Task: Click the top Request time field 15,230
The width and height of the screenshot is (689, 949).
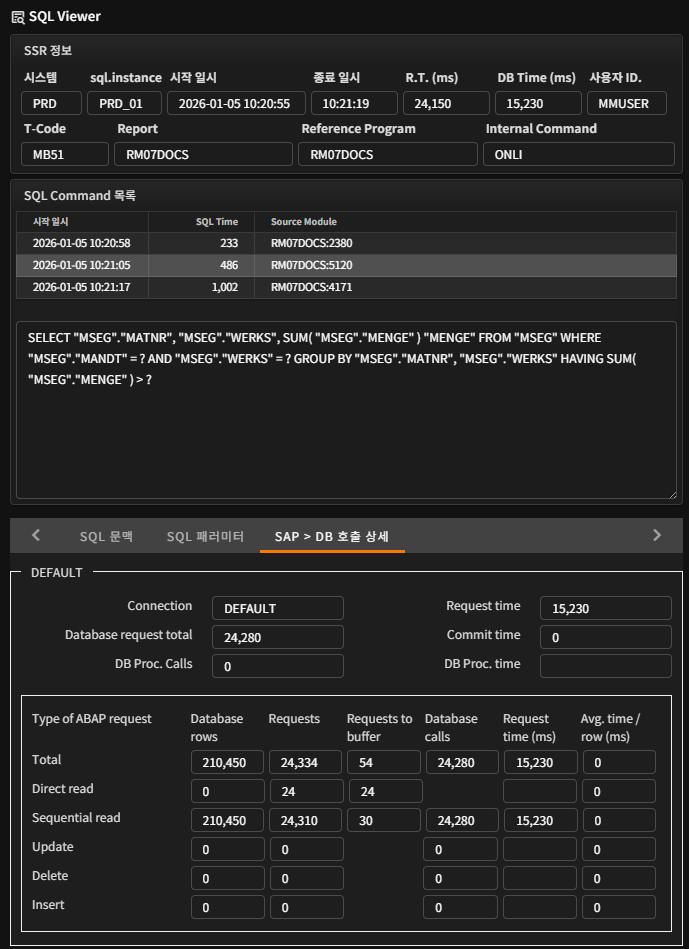Action: (x=606, y=608)
